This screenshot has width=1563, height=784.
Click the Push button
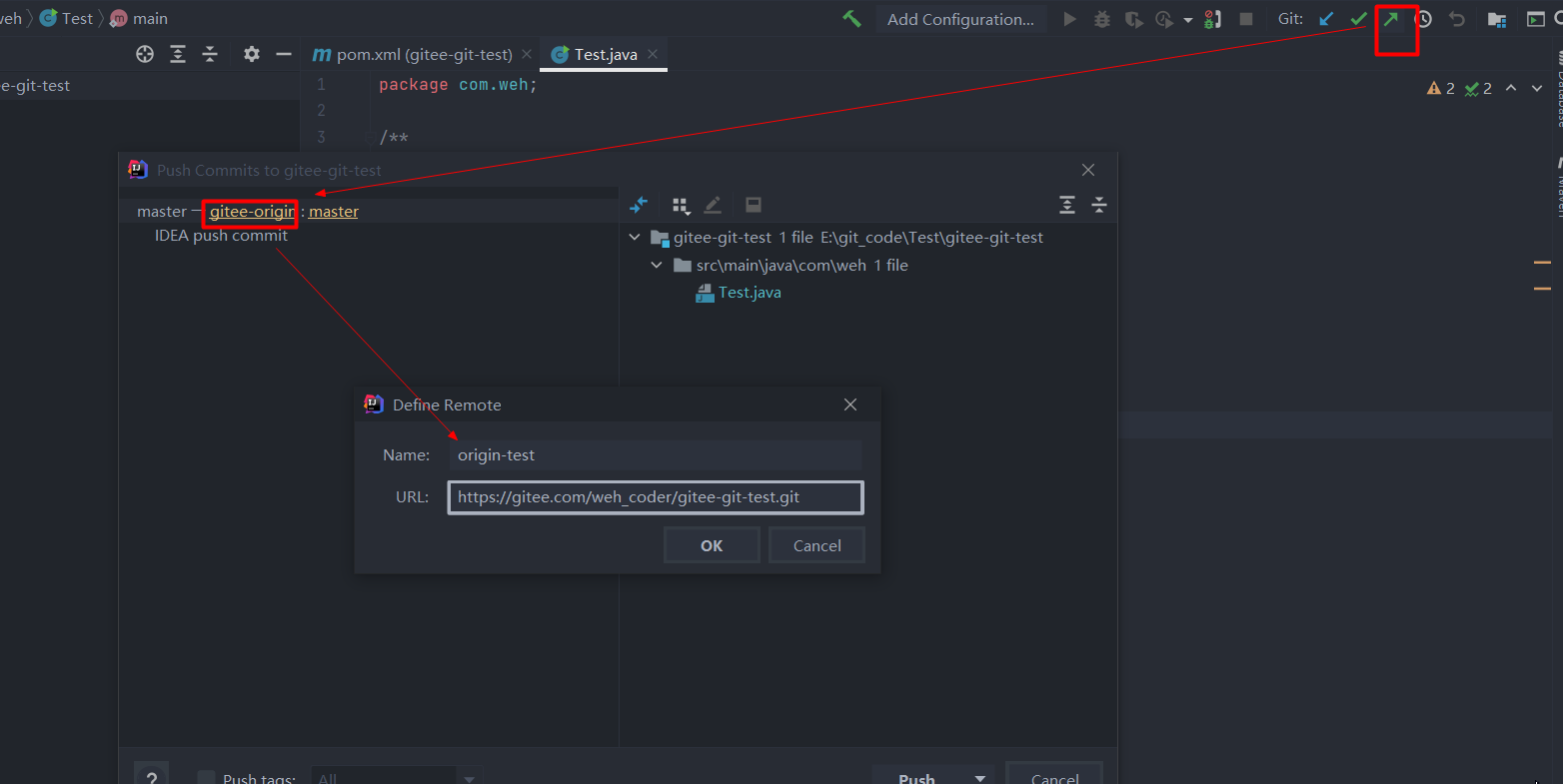[916, 778]
